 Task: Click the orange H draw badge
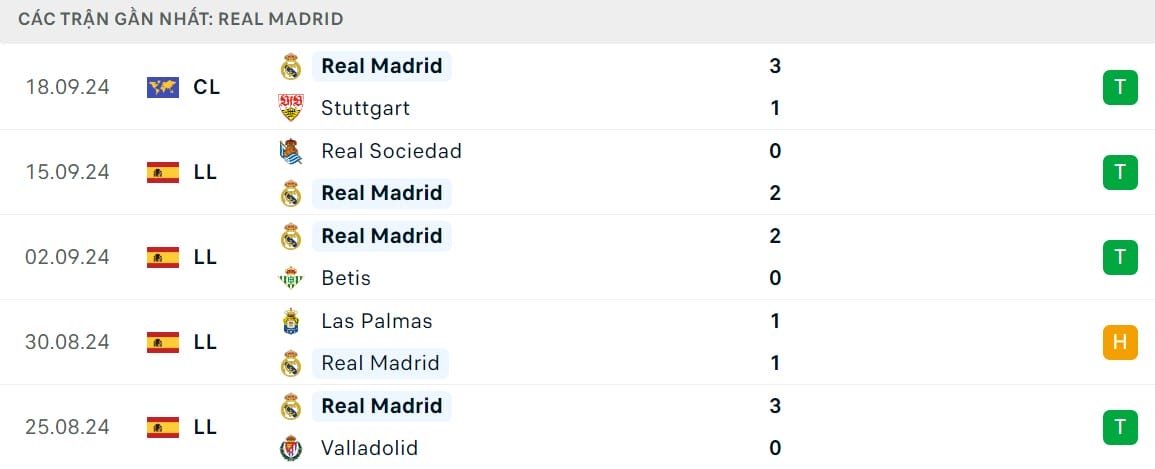[x=1120, y=342]
